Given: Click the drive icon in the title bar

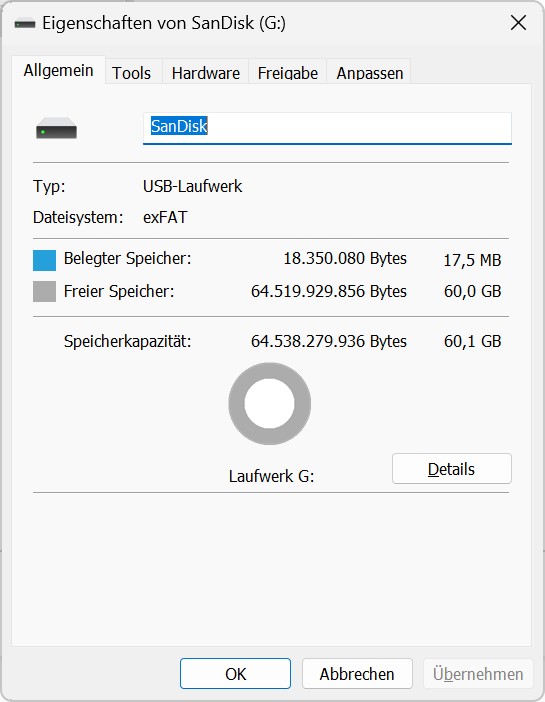Looking at the screenshot, I should click(25, 23).
